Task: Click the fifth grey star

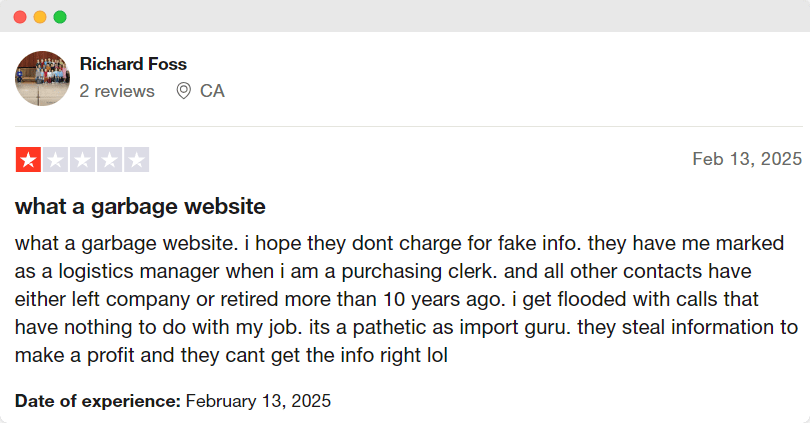Action: tap(136, 160)
